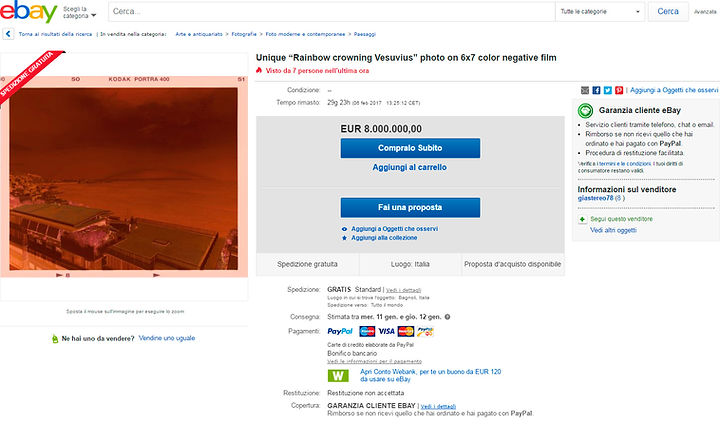Click the Fai una proposta button
The width and height of the screenshot is (720, 443).
(x=410, y=207)
